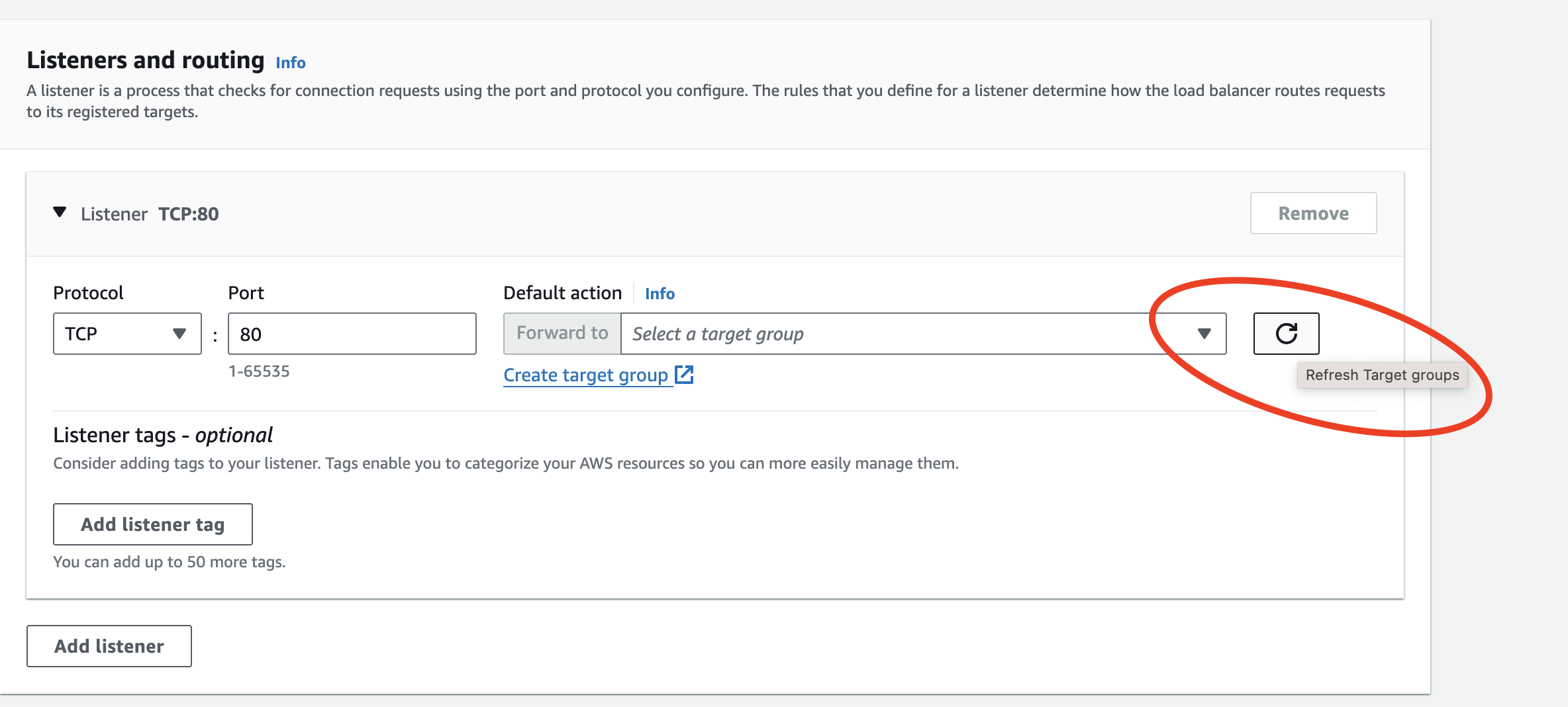The width and height of the screenshot is (1568, 707).
Task: Click the dropdown arrow icon on target group selector
Action: click(x=1204, y=333)
